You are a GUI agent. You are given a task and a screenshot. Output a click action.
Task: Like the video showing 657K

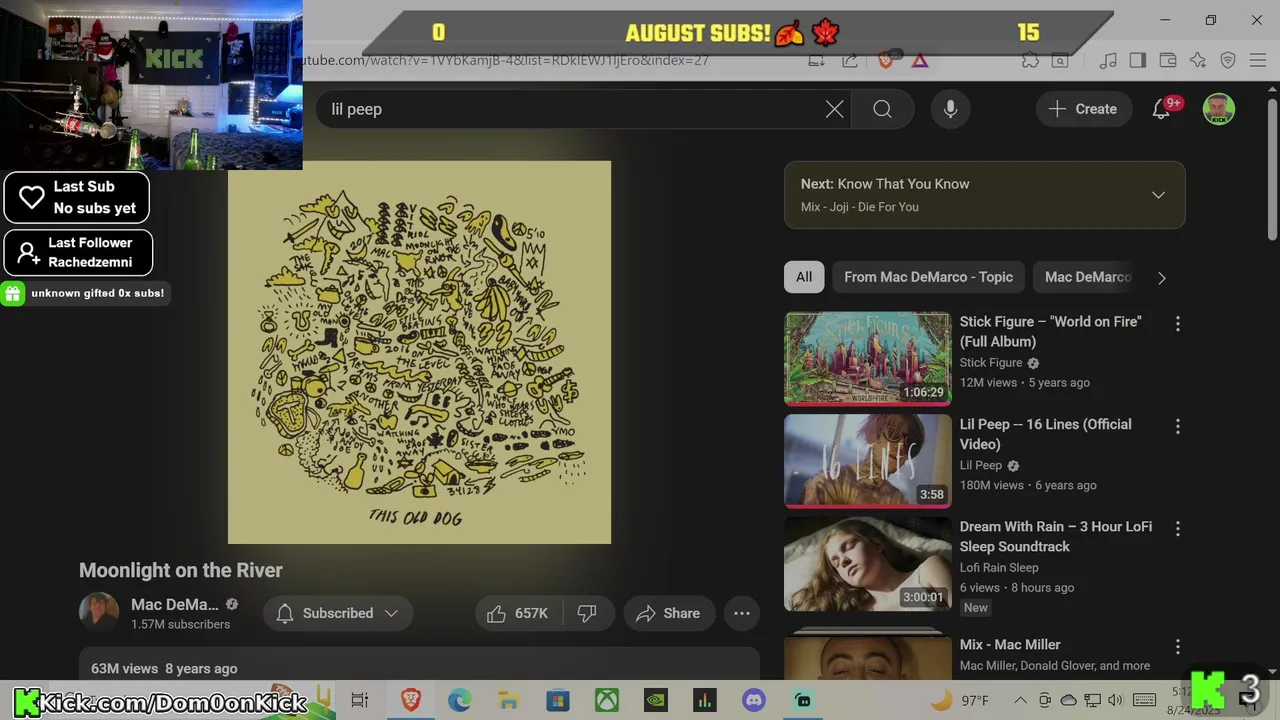point(518,613)
